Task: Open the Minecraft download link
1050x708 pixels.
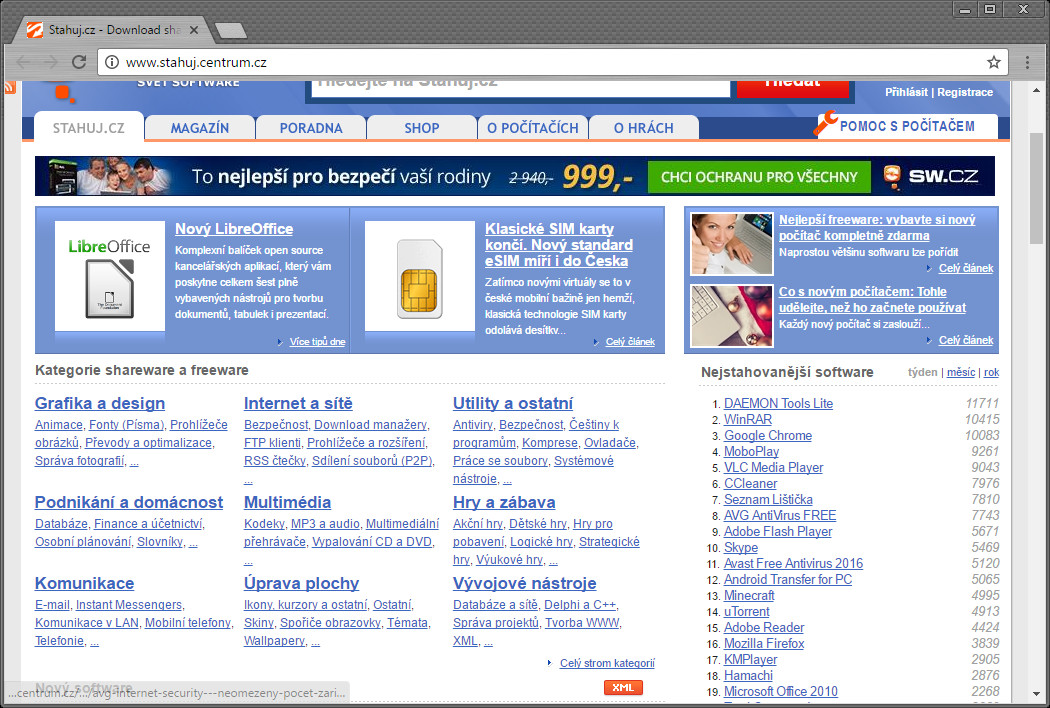Action: tap(749, 595)
